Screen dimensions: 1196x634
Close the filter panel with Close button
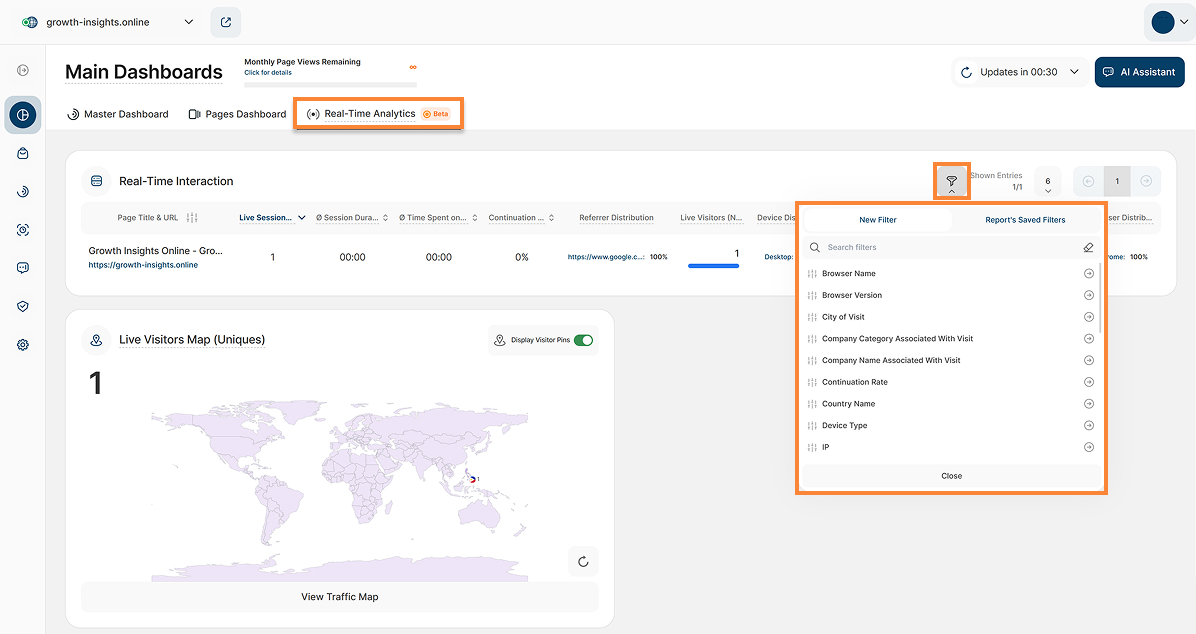(951, 476)
